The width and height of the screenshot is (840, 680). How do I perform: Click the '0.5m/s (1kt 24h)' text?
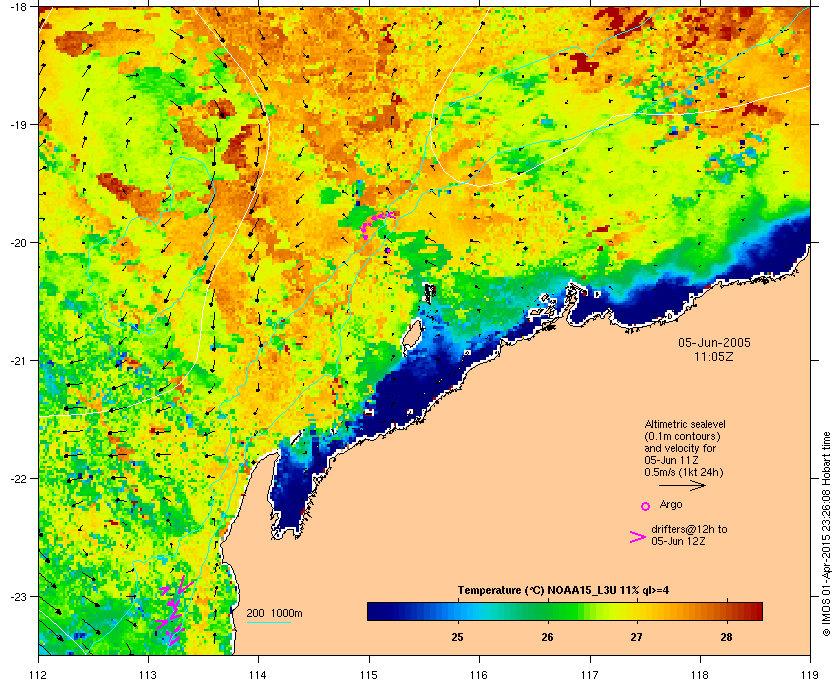pyautogui.click(x=684, y=472)
